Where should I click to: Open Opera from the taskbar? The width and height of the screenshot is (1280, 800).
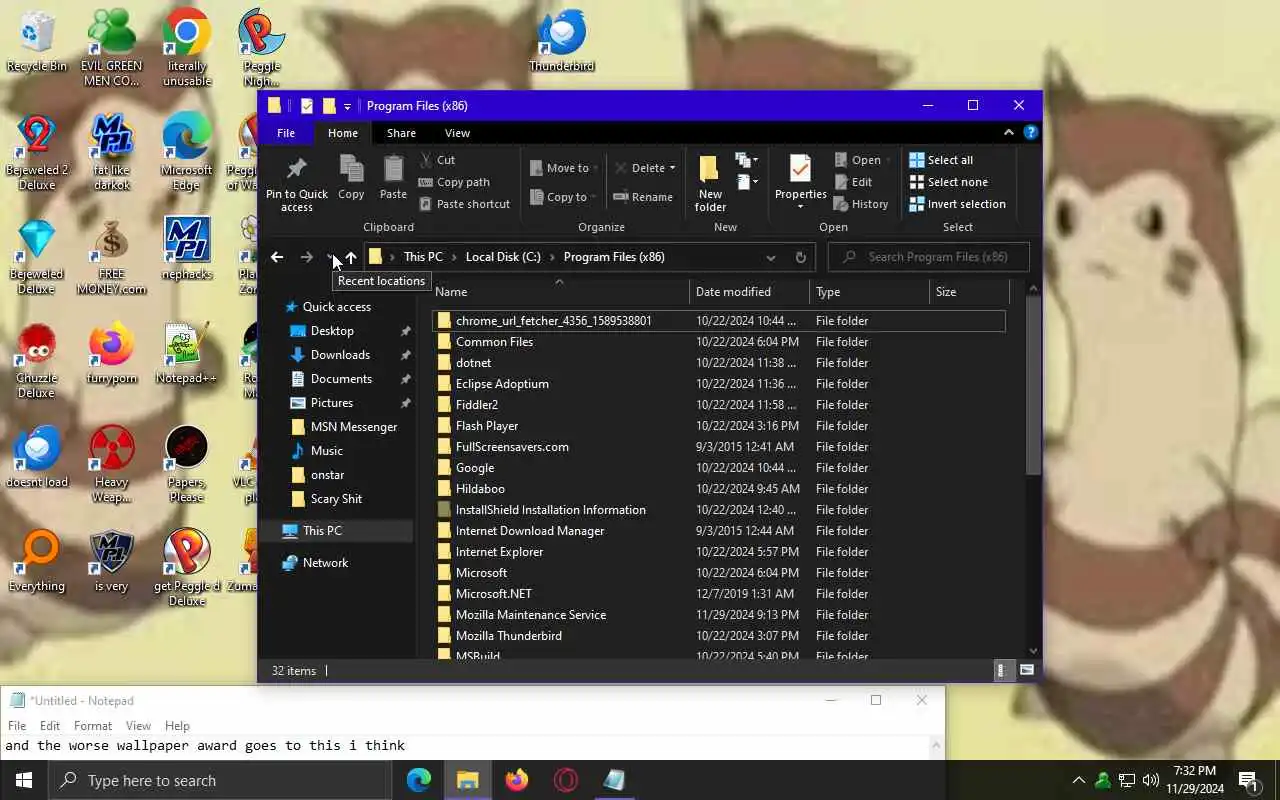pos(566,780)
